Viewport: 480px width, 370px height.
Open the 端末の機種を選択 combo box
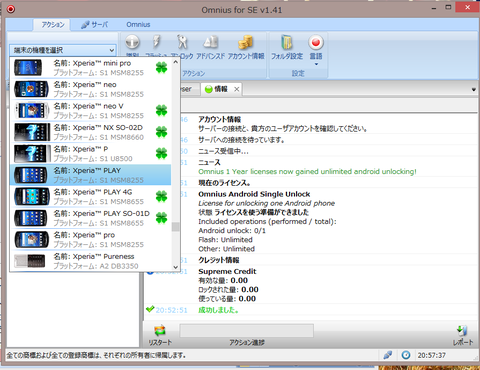63,50
